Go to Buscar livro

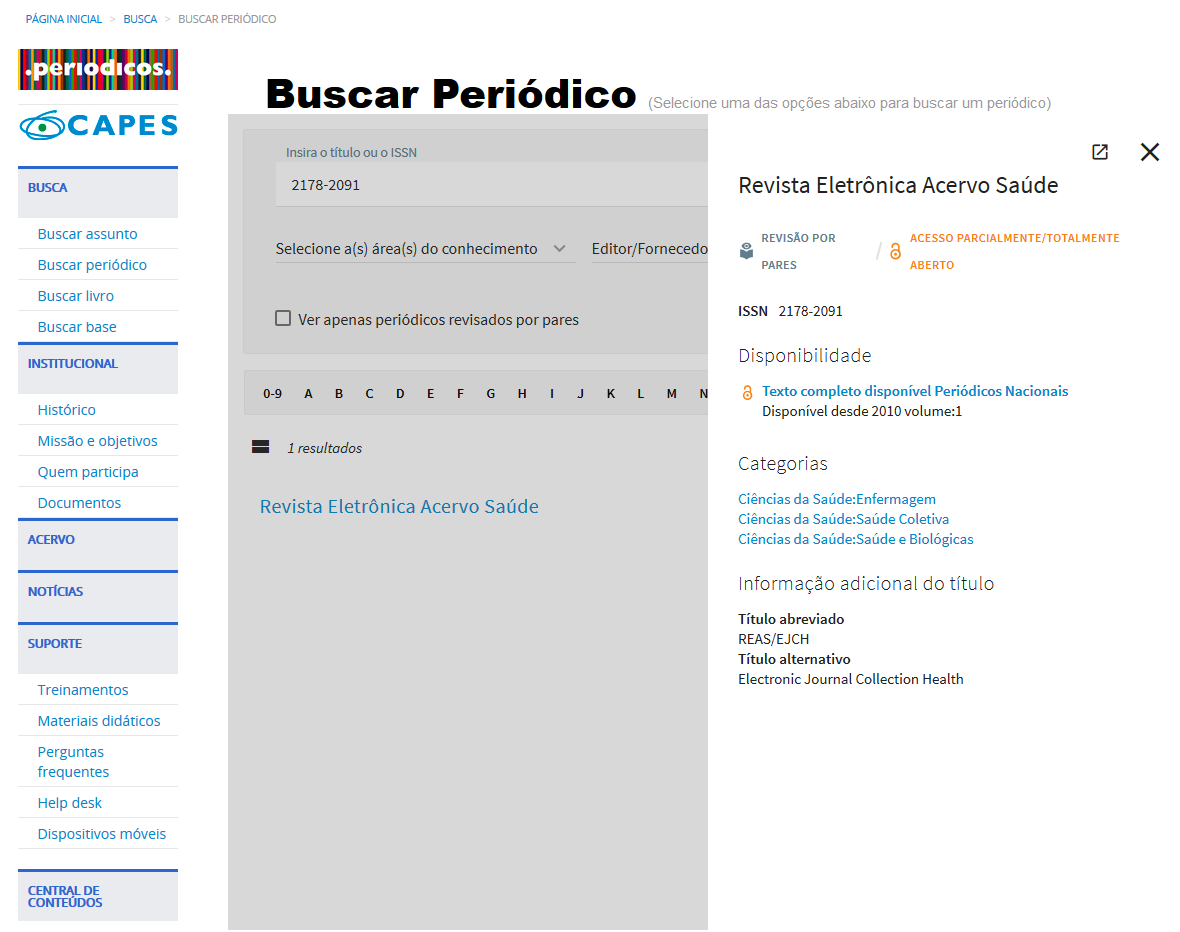point(75,296)
